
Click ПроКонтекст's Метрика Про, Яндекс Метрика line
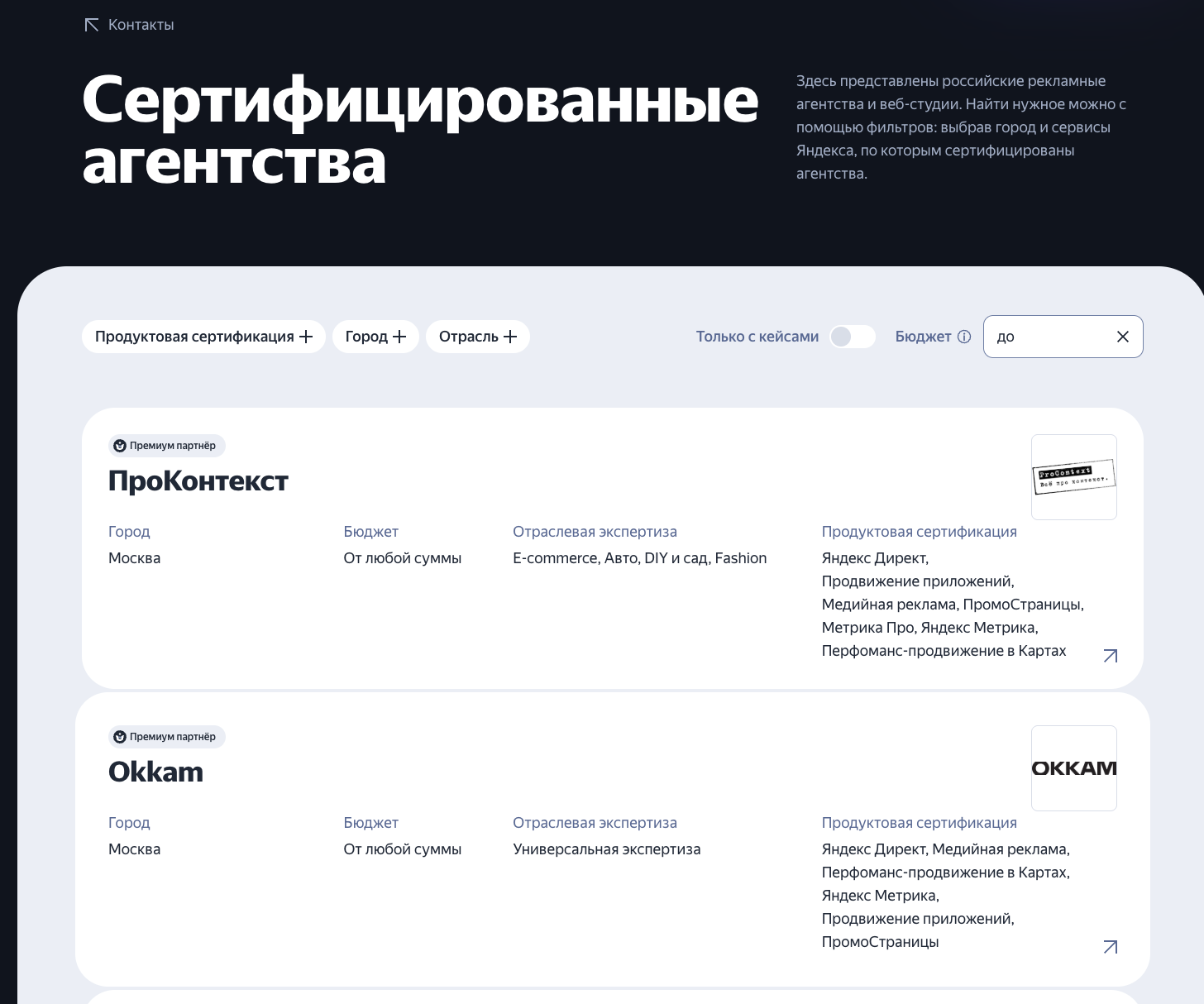[930, 628]
